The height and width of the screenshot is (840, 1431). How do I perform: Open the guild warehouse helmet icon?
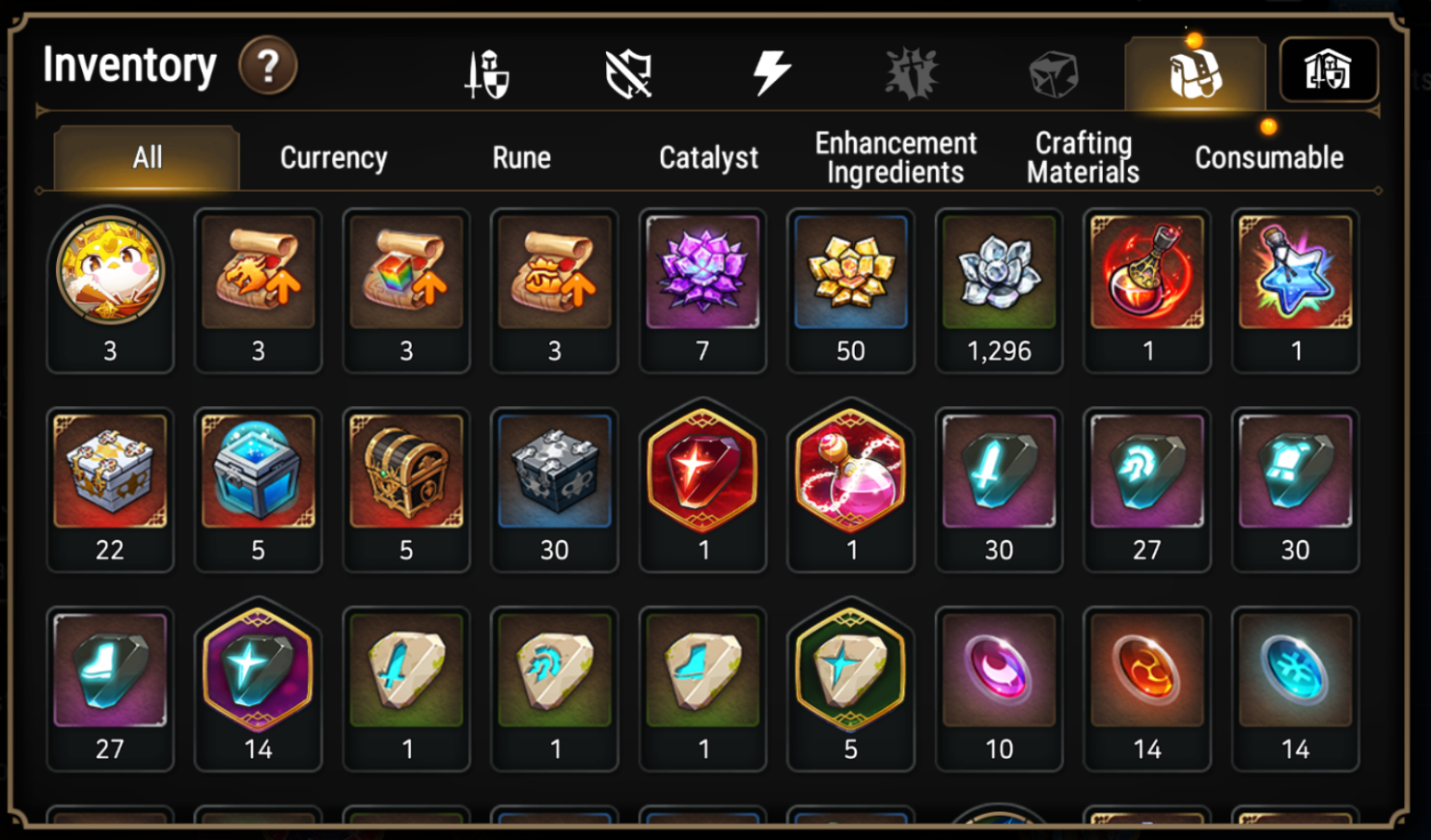[x=1329, y=70]
